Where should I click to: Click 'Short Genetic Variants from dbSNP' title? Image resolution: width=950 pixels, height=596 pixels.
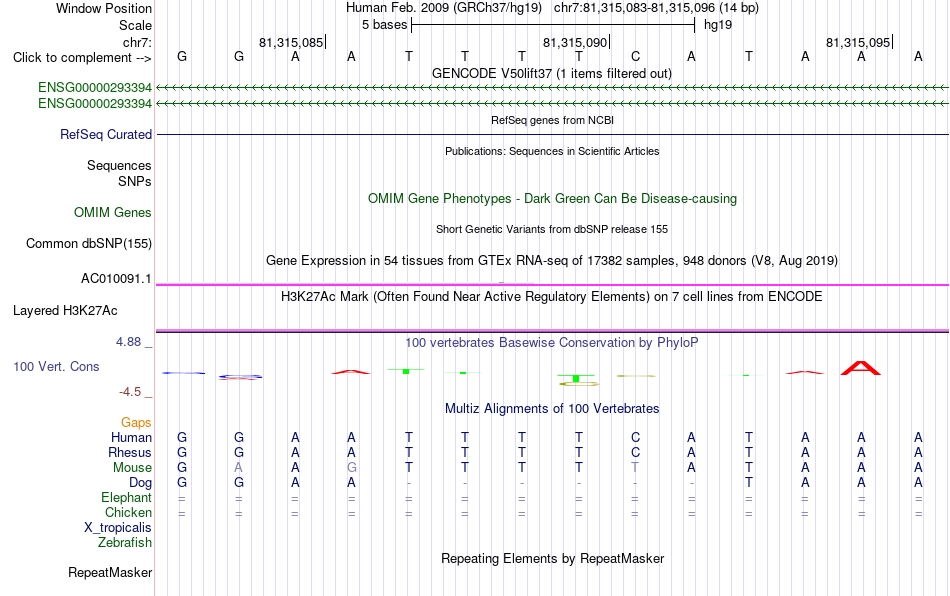click(x=552, y=229)
